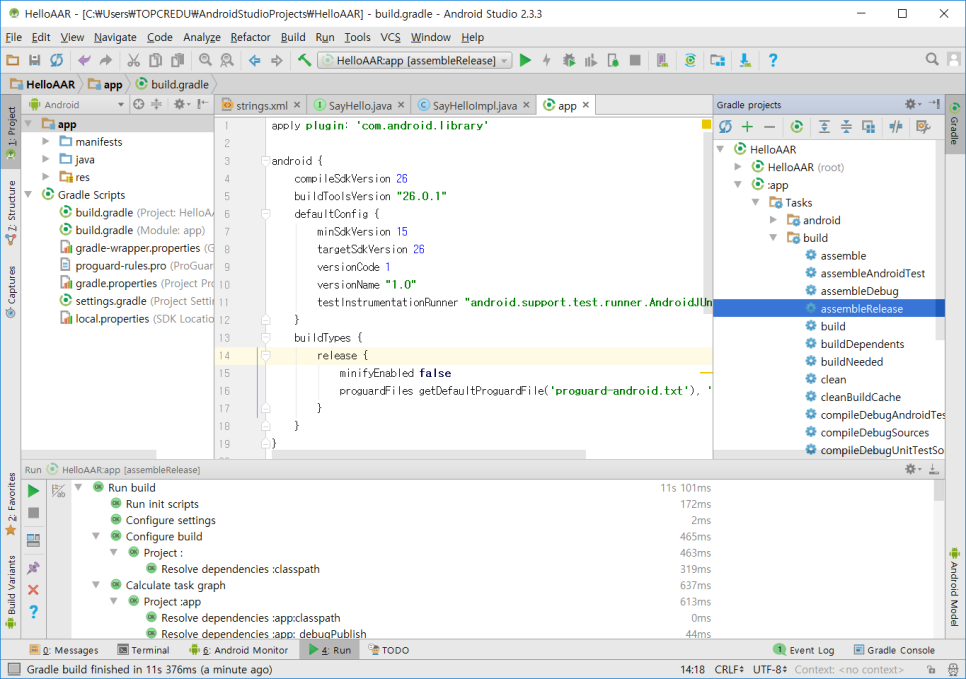Open Terminal tool window button
This screenshot has height=679, width=966.
pyautogui.click(x=143, y=650)
